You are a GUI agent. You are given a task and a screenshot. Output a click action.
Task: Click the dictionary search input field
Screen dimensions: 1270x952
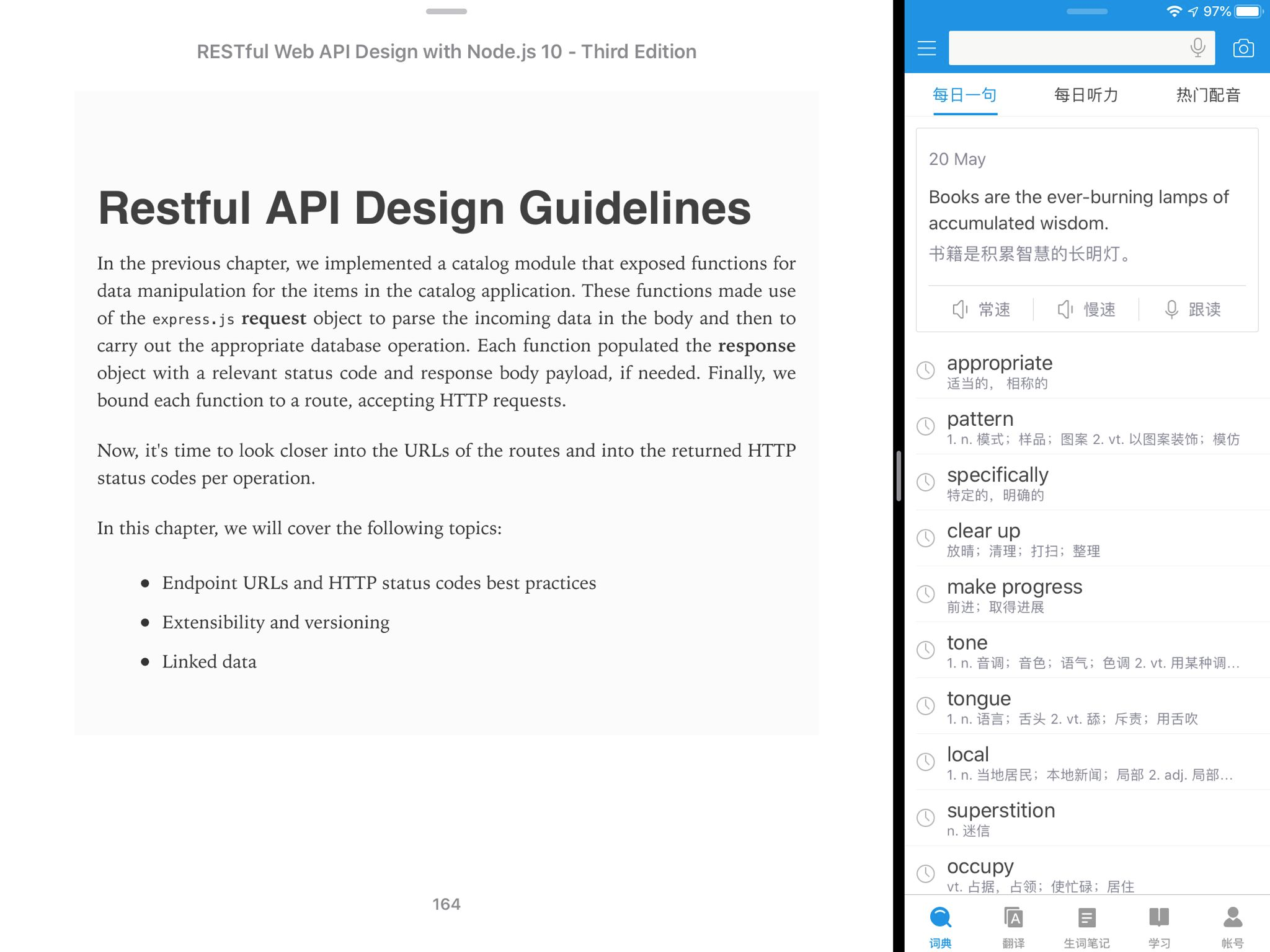coord(1064,48)
